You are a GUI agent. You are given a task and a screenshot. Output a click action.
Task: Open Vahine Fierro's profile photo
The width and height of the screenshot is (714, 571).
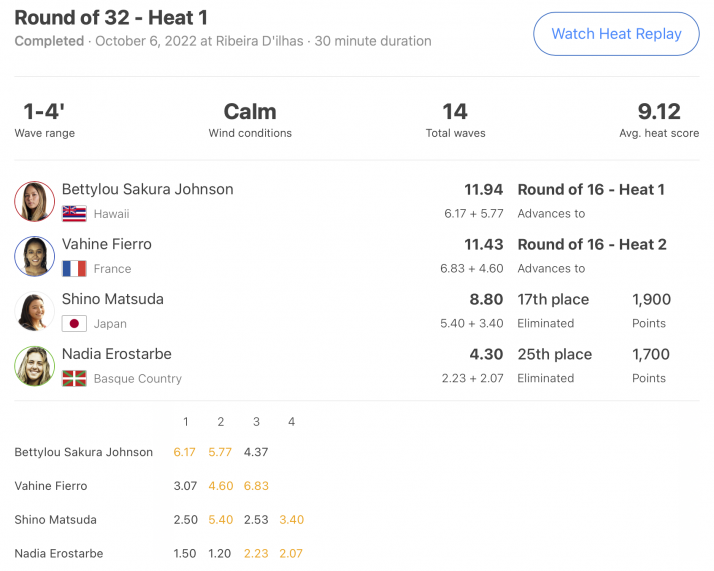click(x=35, y=256)
